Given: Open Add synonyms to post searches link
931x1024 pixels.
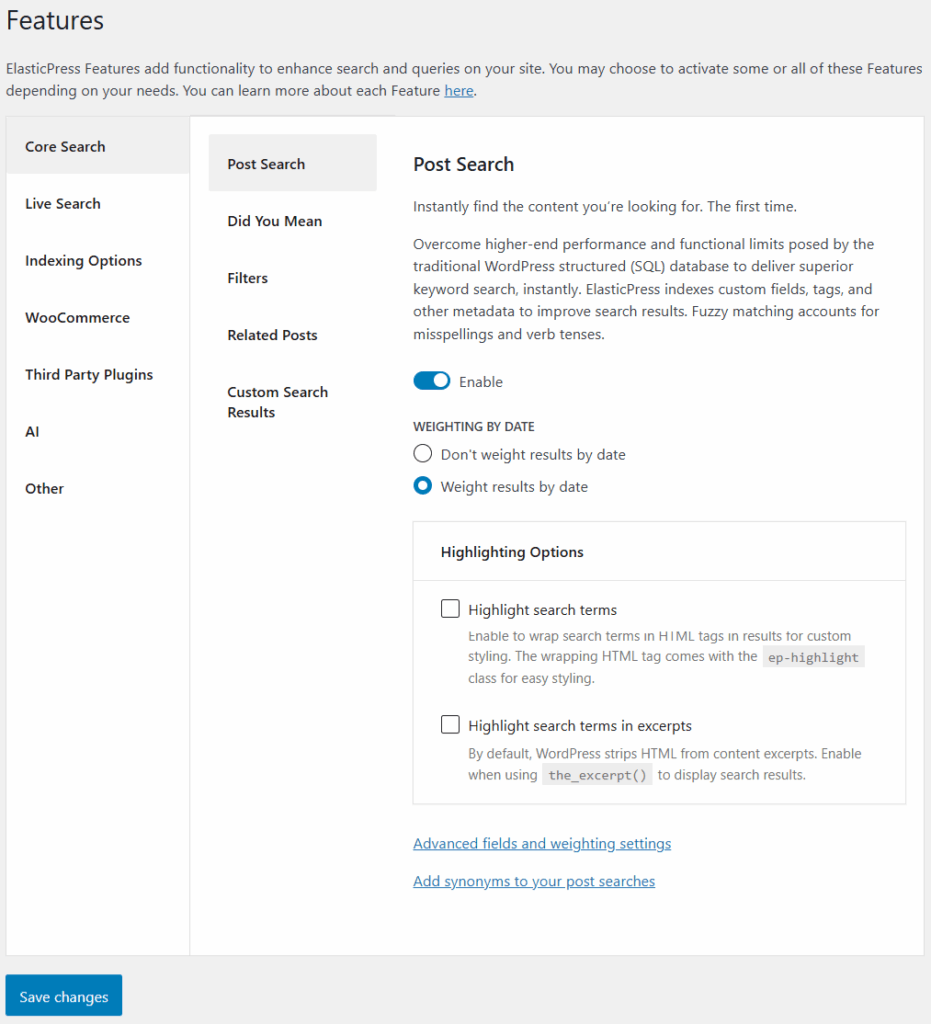Looking at the screenshot, I should click(x=534, y=882).
